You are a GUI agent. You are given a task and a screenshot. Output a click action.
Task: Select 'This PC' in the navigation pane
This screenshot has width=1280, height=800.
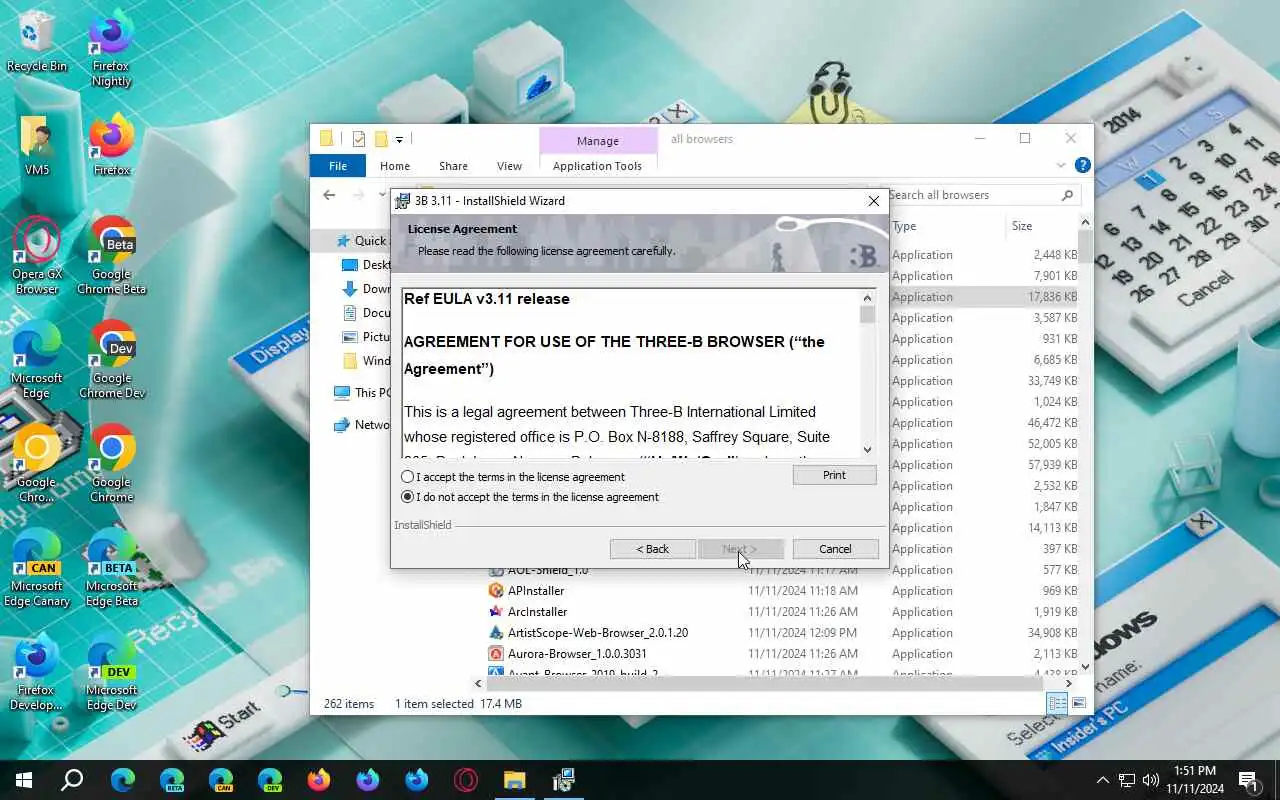click(x=362, y=392)
